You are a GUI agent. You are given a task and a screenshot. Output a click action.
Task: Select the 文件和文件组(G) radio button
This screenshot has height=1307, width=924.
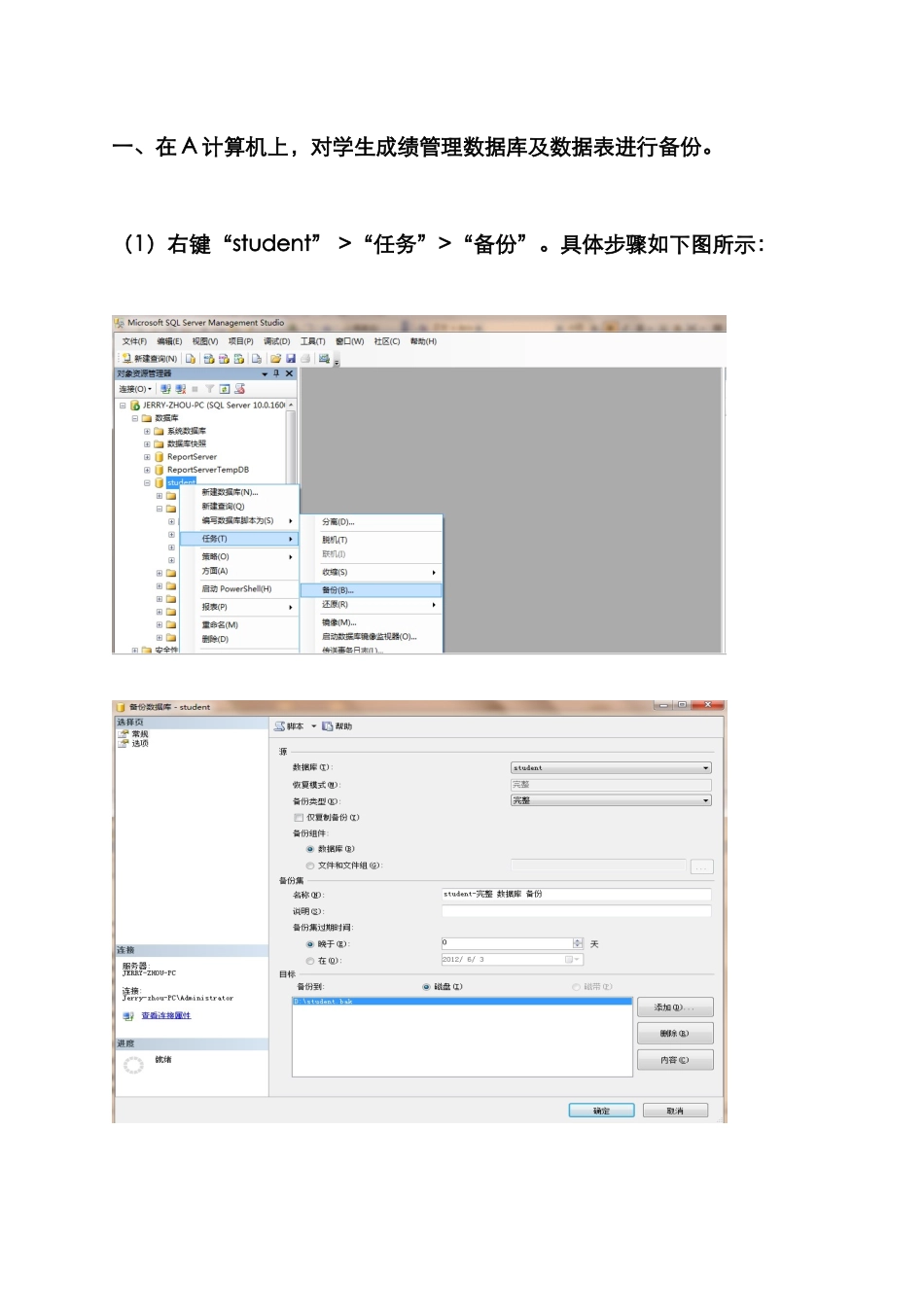pos(310,865)
